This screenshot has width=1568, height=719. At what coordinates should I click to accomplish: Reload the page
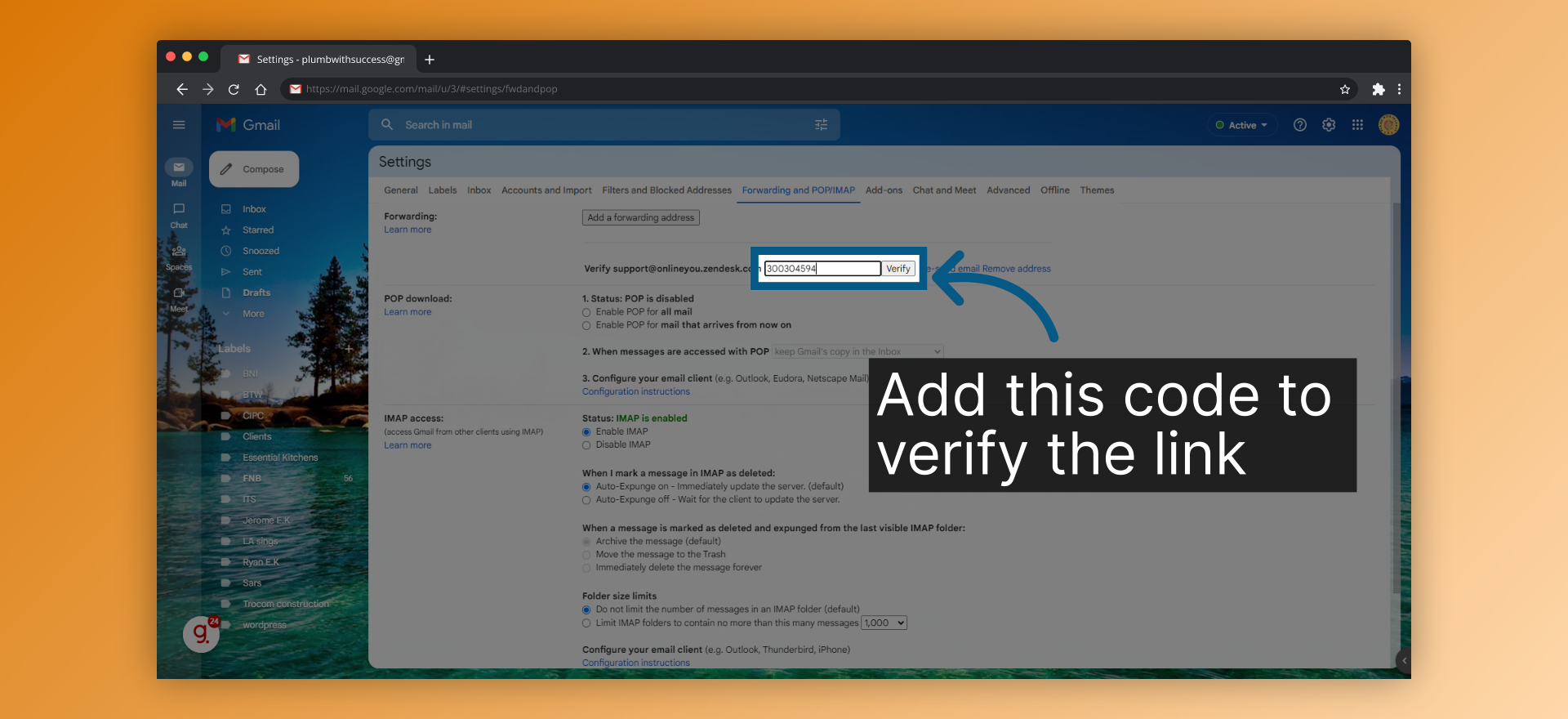point(234,89)
